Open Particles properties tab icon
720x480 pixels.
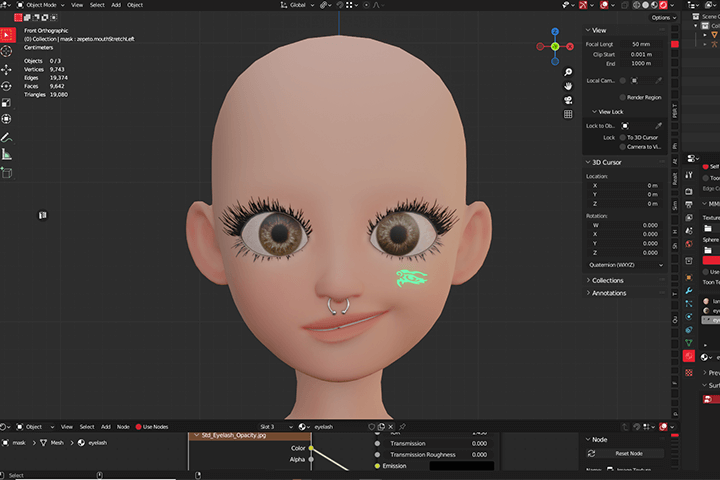point(689,304)
